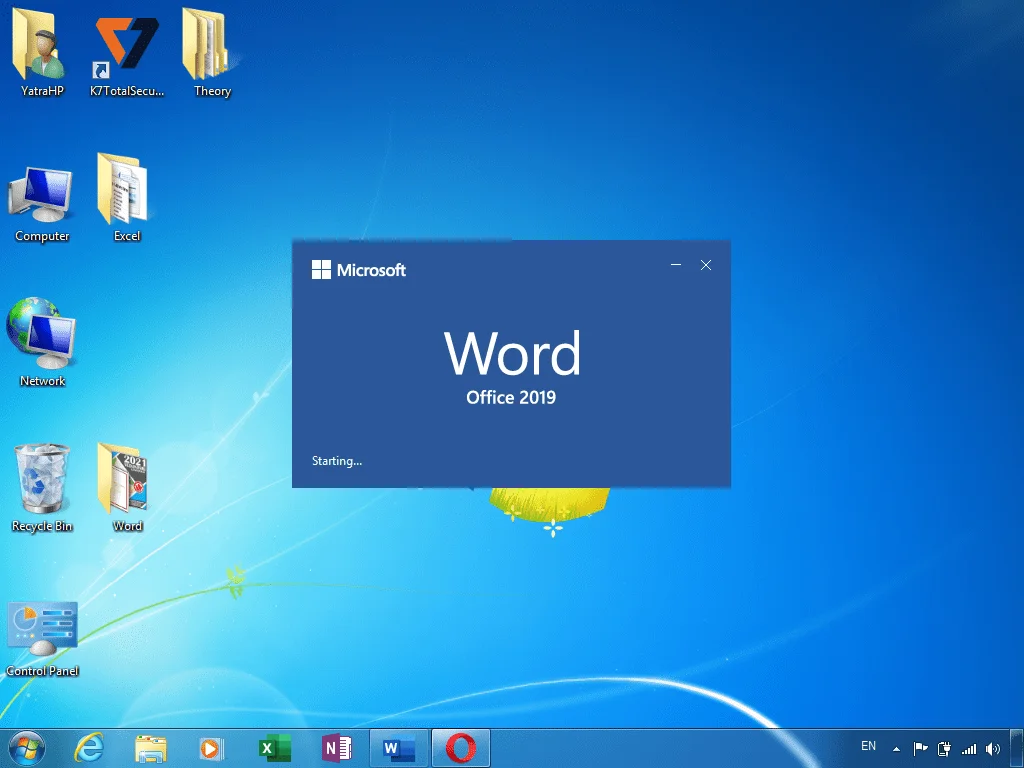The width and height of the screenshot is (1024, 768).
Task: Click the 'Office 2019' text
Action: pyautogui.click(x=511, y=397)
